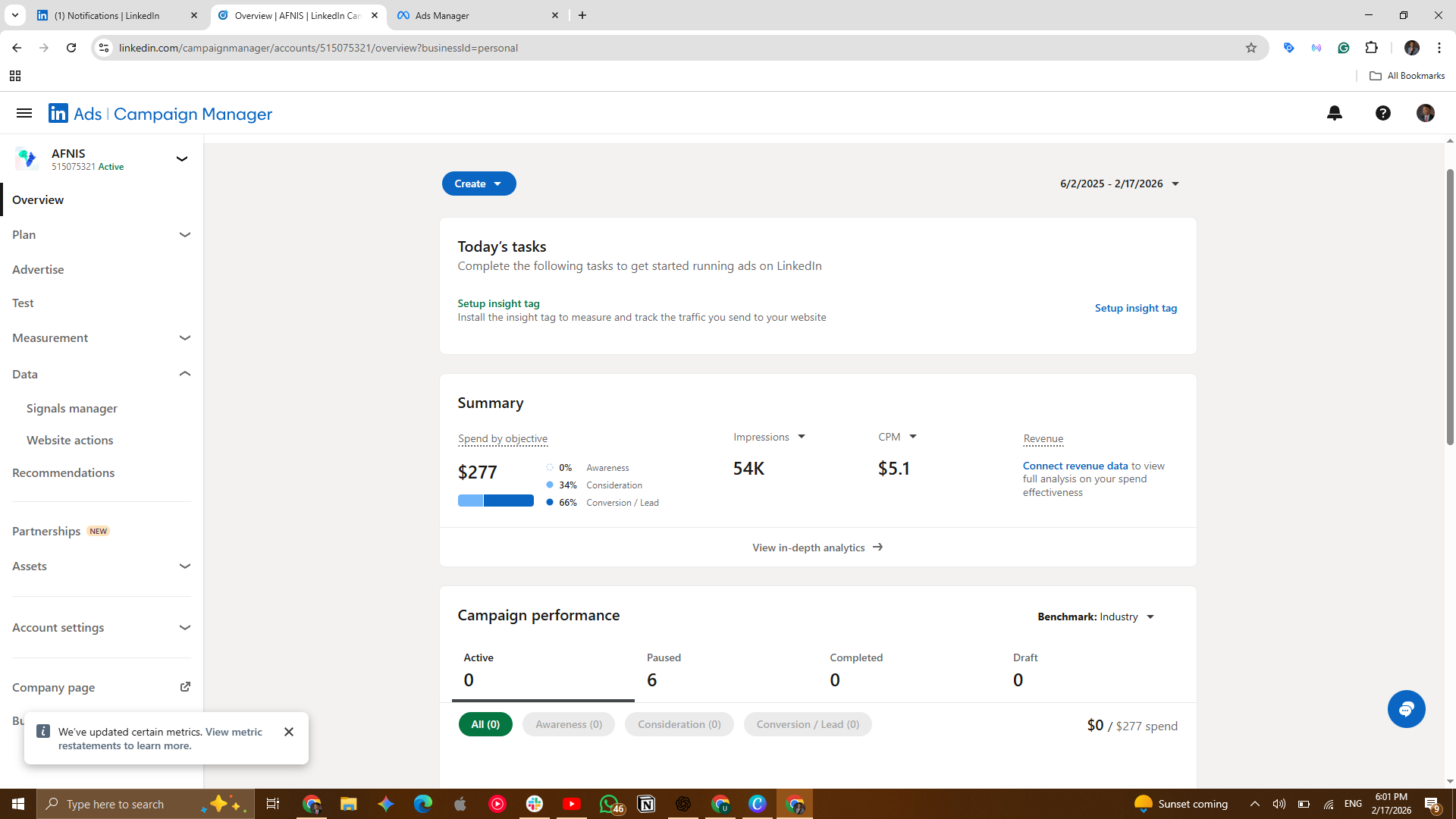
Task: Click the blue Create button
Action: [x=479, y=184]
